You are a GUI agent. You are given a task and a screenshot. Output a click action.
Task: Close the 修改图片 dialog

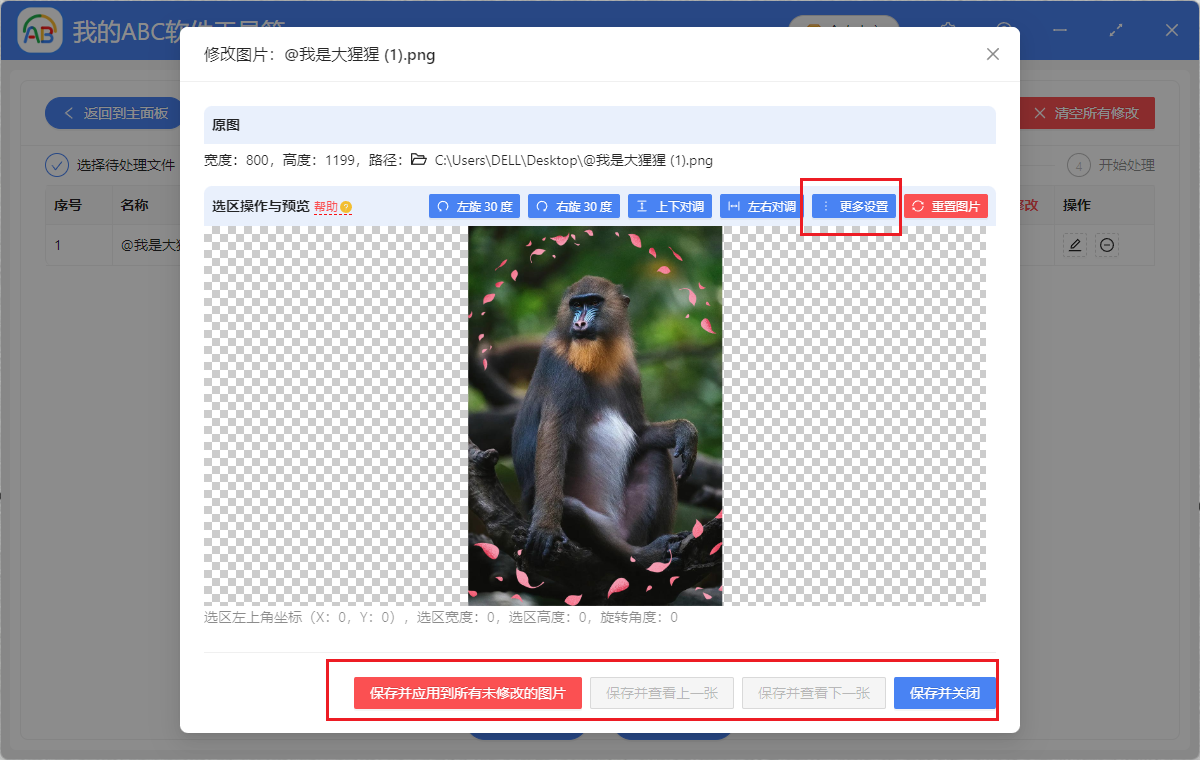tap(992, 54)
